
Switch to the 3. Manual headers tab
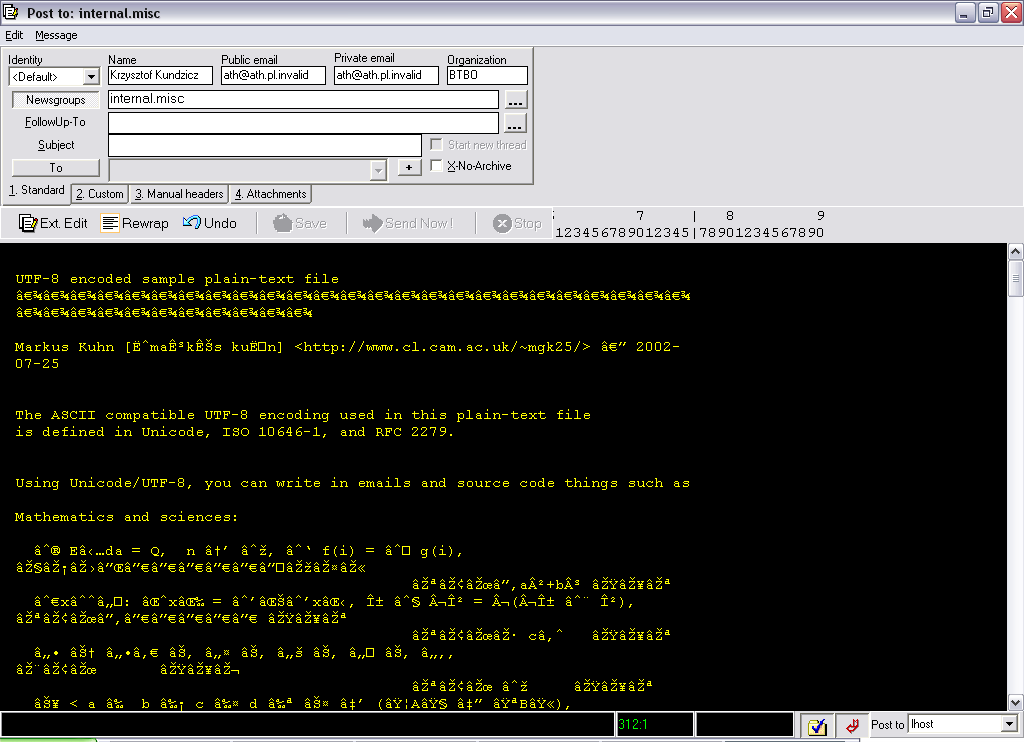[179, 194]
